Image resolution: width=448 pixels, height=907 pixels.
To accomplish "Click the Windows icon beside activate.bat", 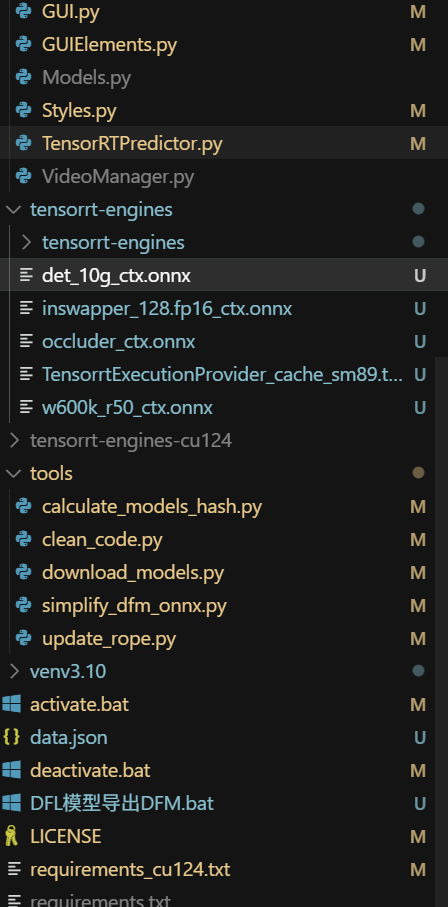I will (12, 705).
